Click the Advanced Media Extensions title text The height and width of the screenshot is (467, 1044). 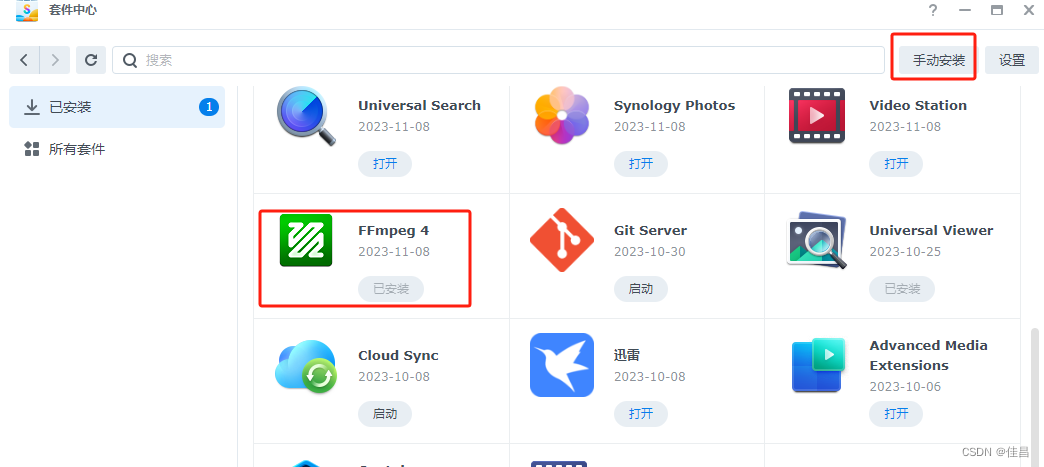[x=928, y=355]
